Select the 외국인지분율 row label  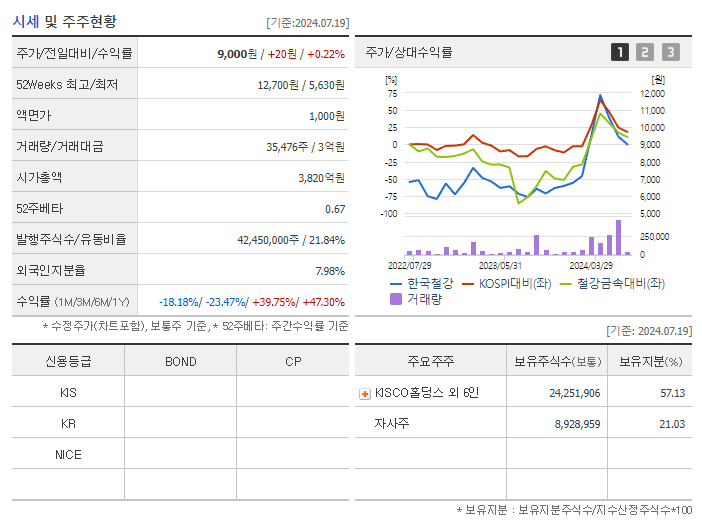pos(51,270)
